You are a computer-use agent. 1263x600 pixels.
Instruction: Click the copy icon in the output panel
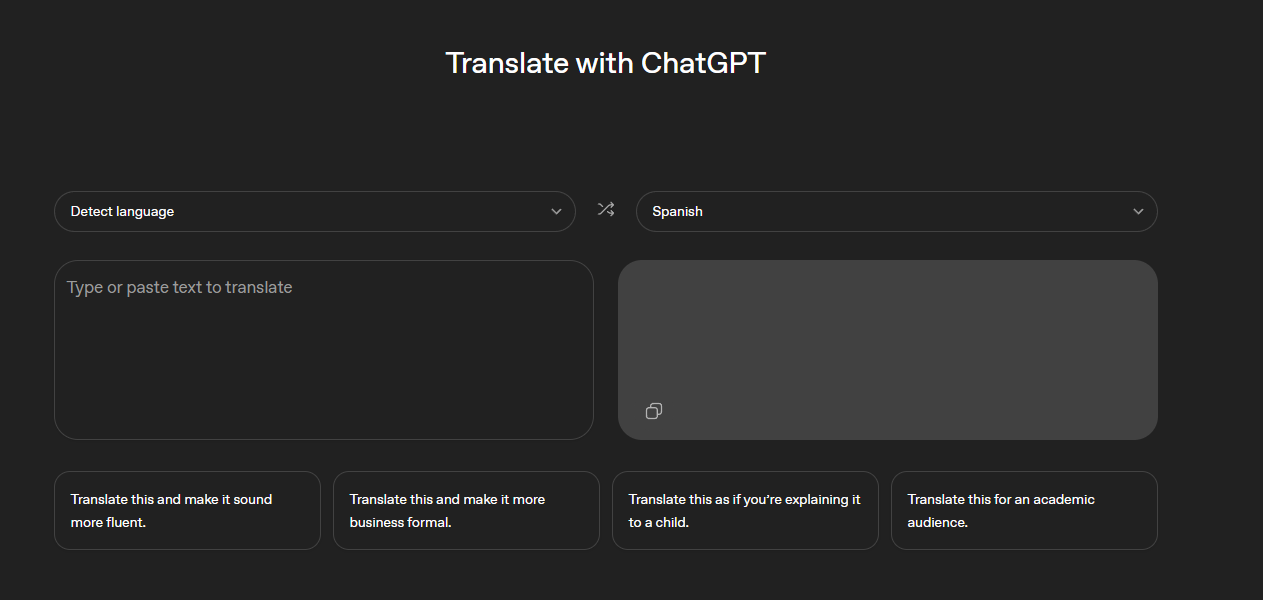pos(654,411)
